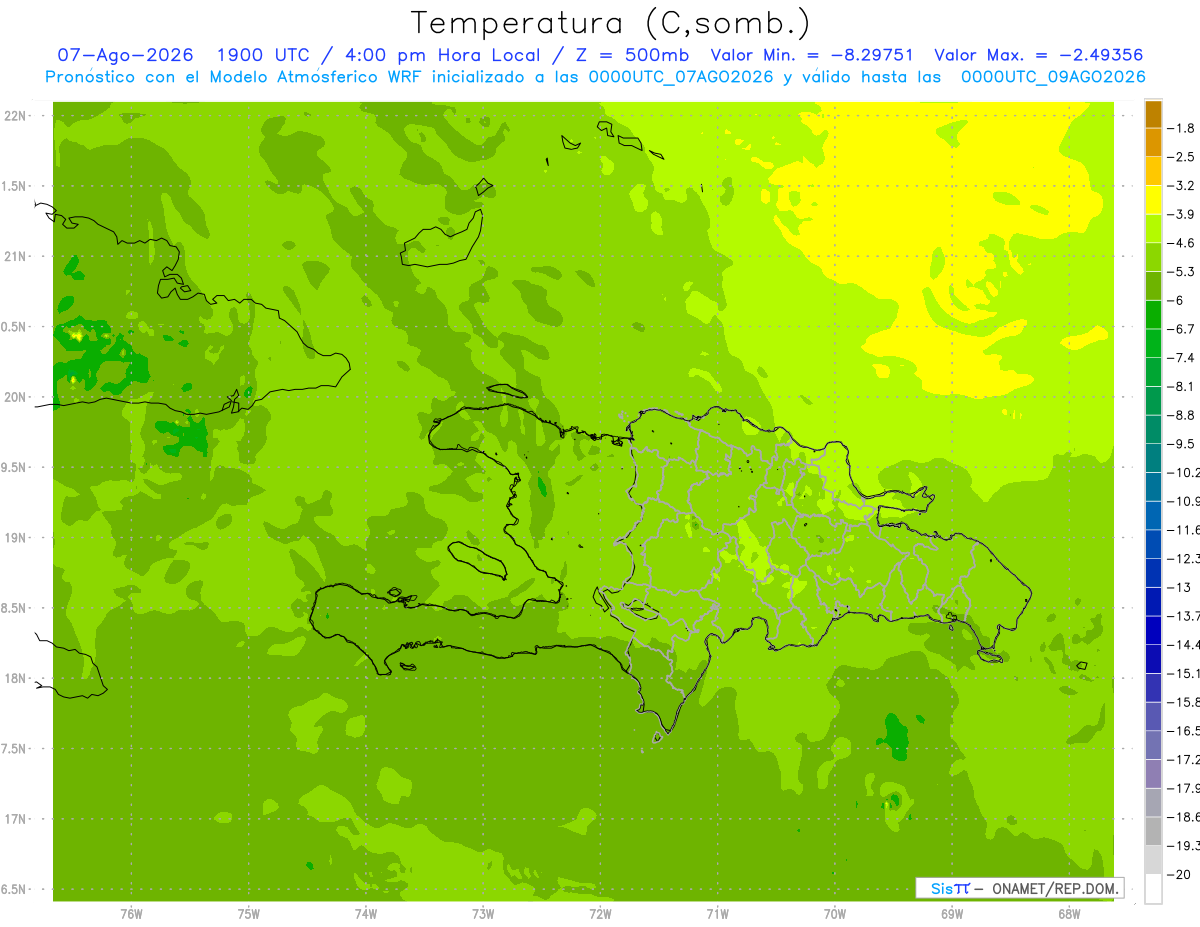Click the "-11.6" colorbar value
The width and height of the screenshot is (1200, 927).
pos(1184,529)
